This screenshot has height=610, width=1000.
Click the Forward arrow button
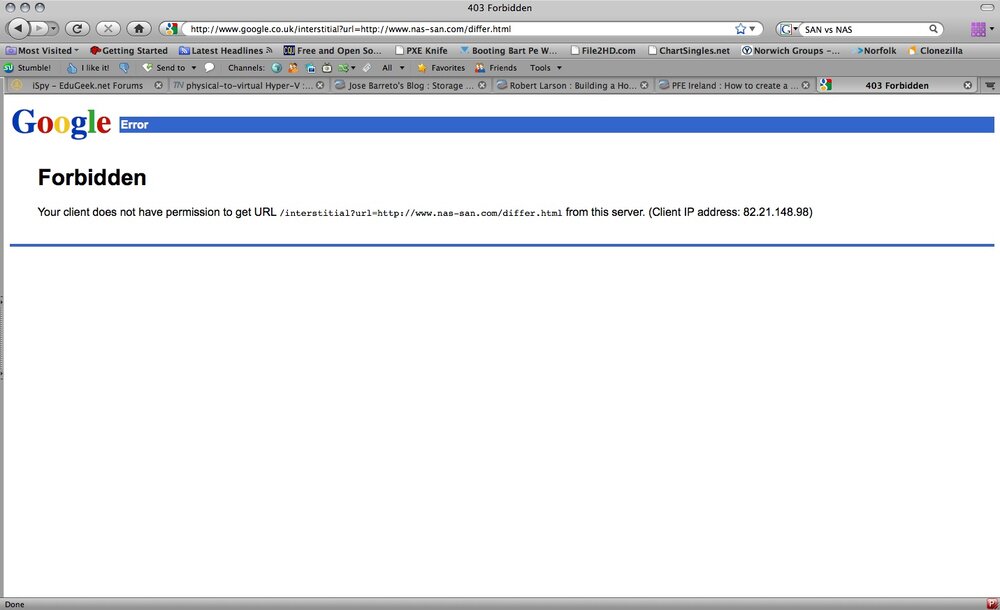click(39, 29)
